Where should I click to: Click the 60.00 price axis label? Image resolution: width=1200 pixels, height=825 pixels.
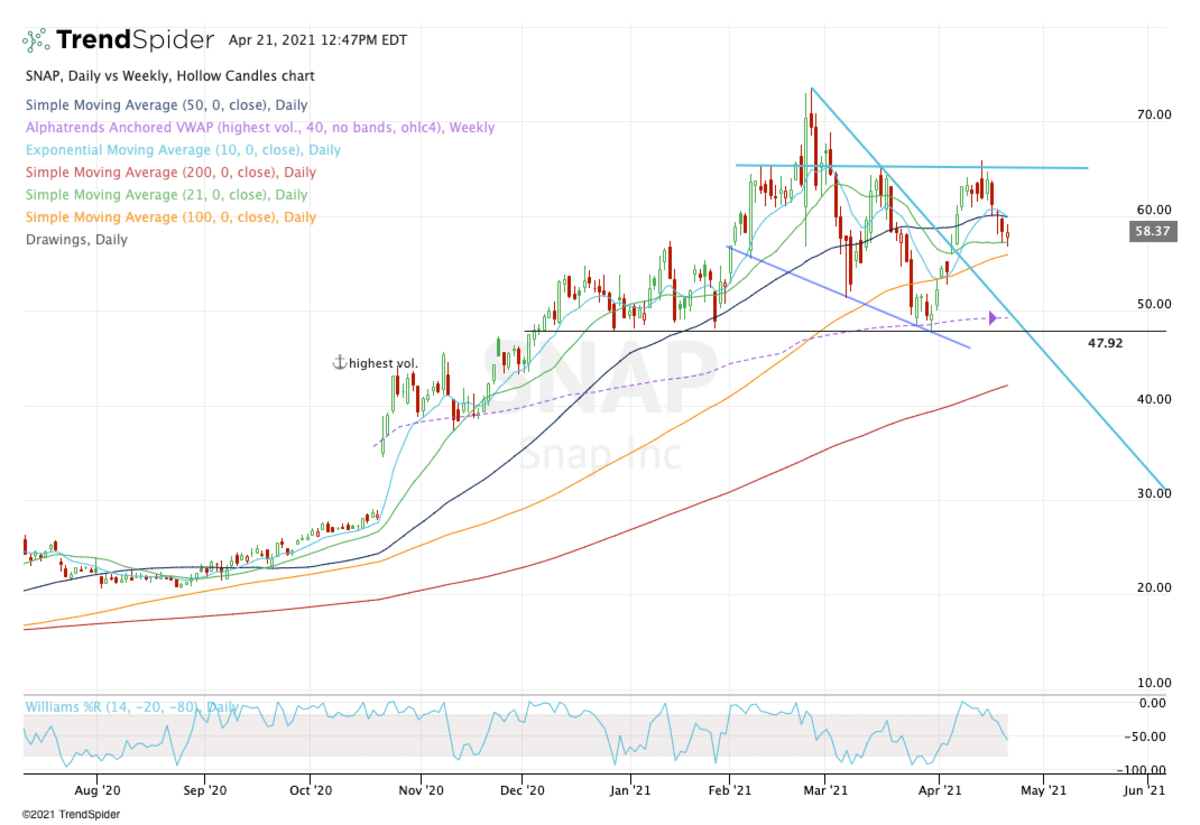pos(1153,210)
